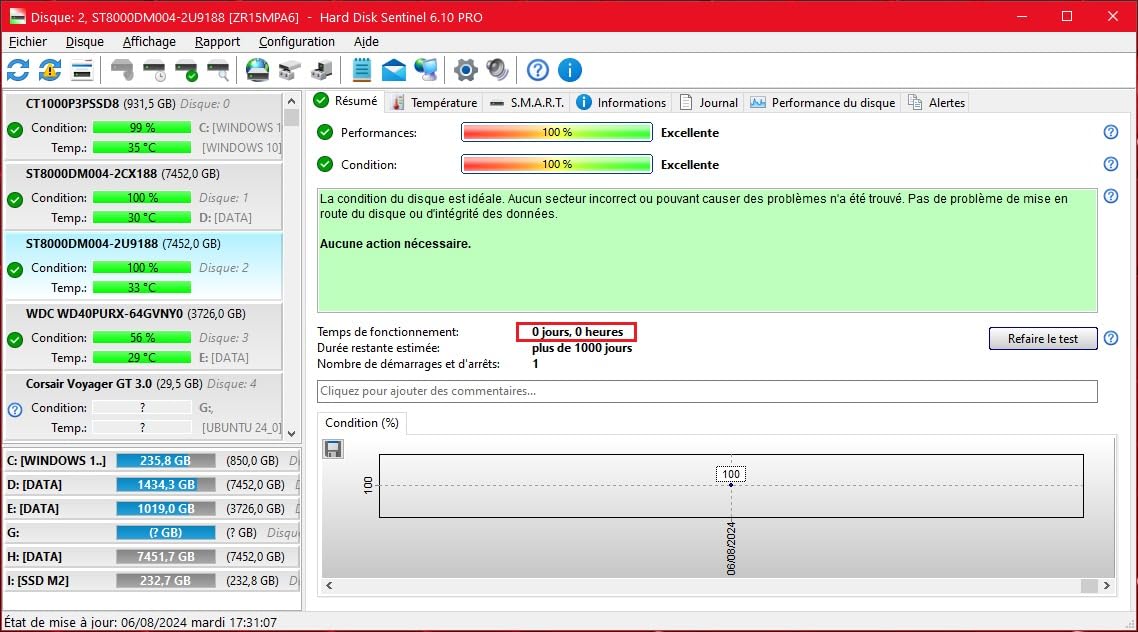This screenshot has width=1138, height=632.
Task: Select the WDC WD40PURX-64GVNY0 disk
Action: [104, 313]
